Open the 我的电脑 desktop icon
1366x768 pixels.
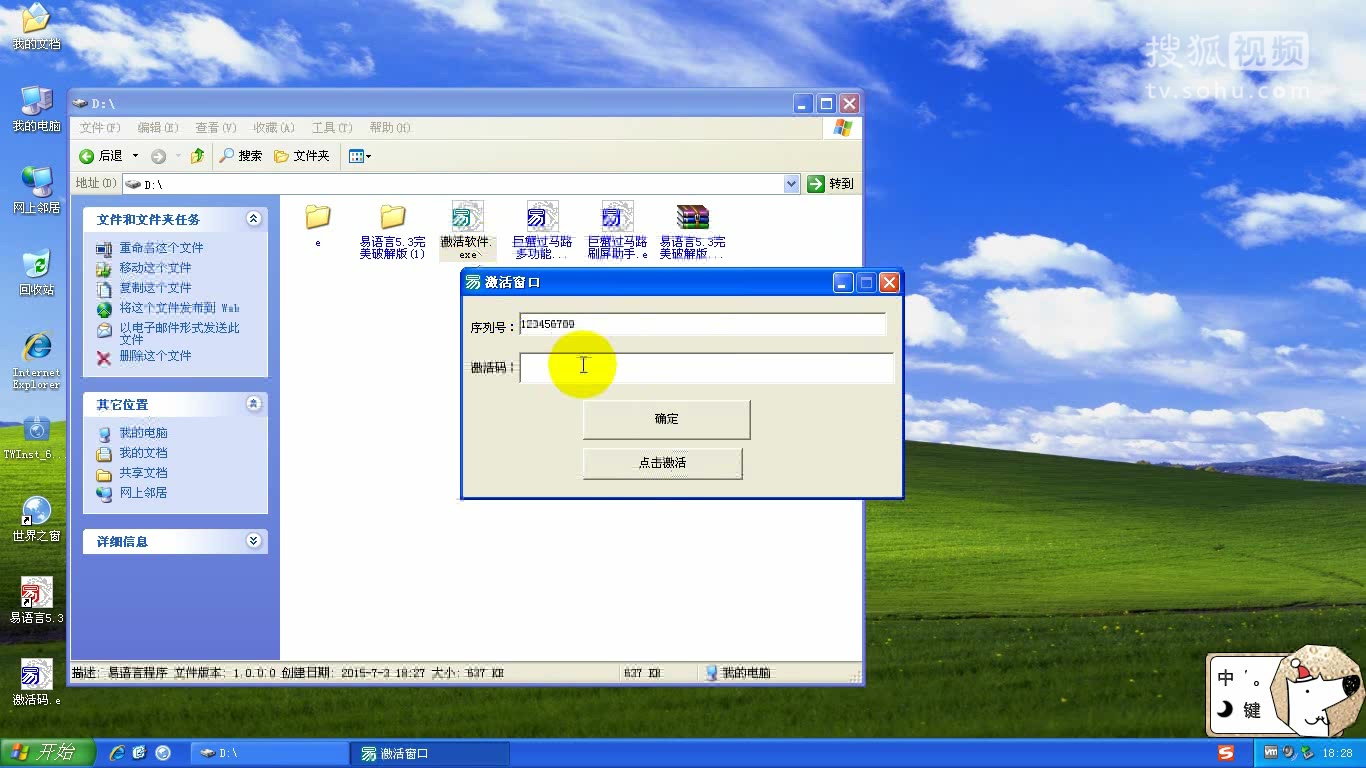(x=36, y=108)
